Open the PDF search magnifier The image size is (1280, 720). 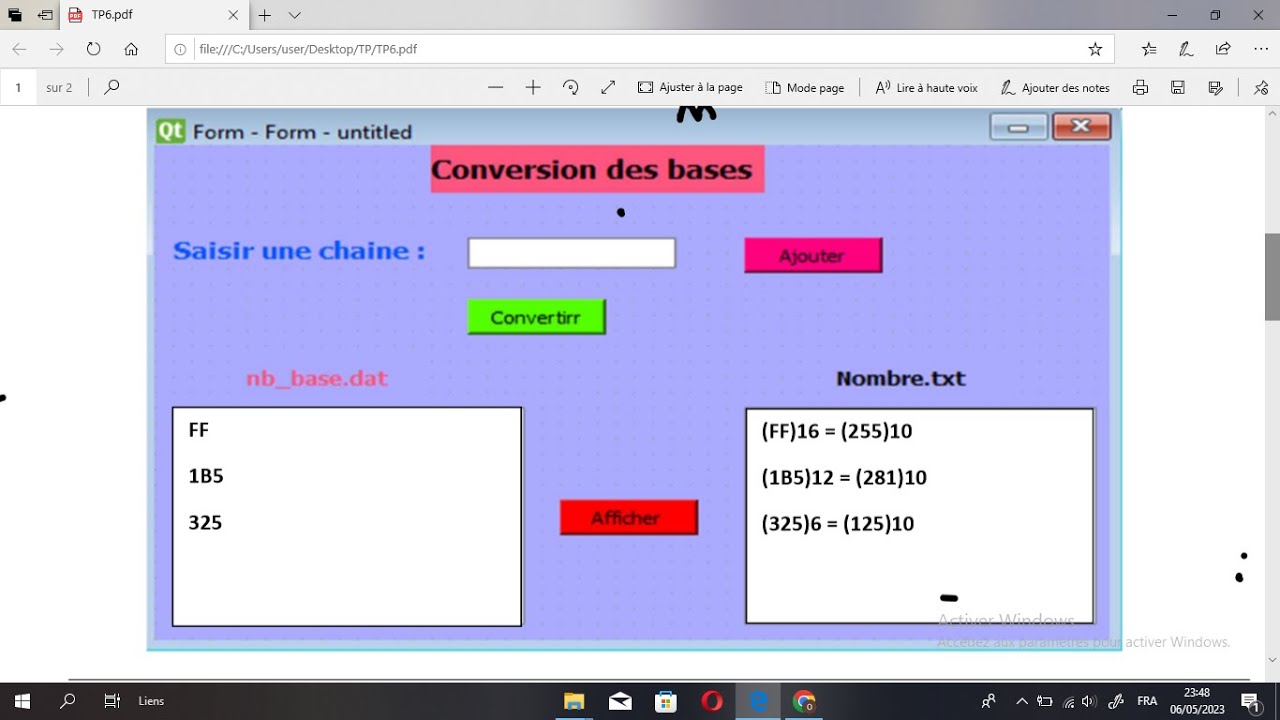[112, 87]
